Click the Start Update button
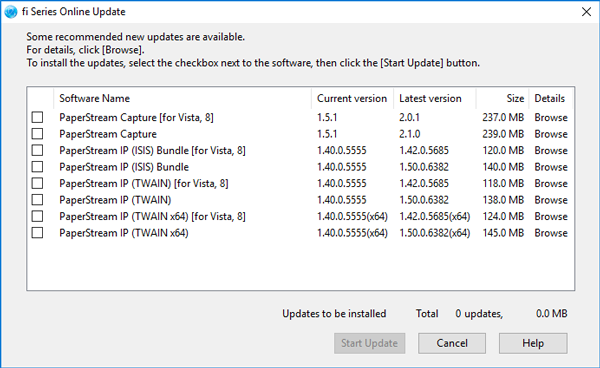Viewport: 600px width, 368px height. (369, 343)
